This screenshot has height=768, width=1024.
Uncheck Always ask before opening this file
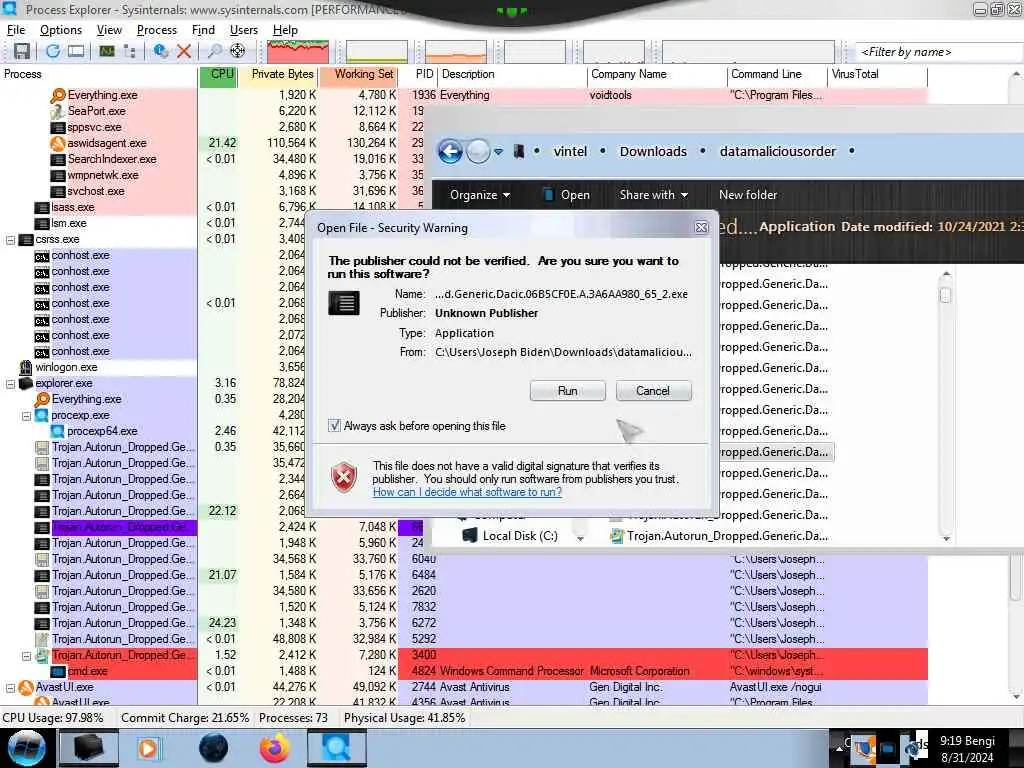click(334, 426)
